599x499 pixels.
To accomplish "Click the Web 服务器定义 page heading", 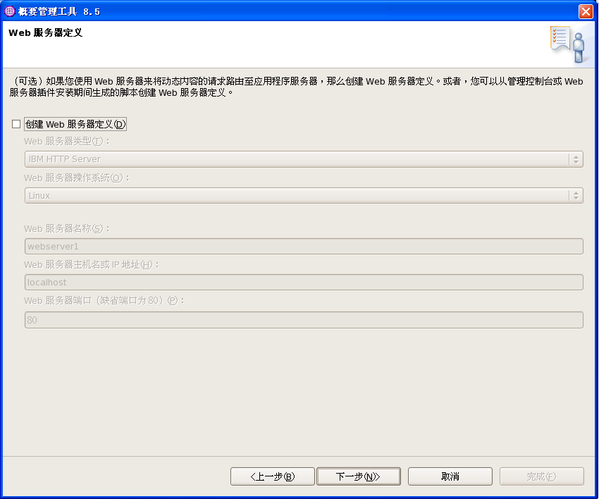I will pos(45,33).
